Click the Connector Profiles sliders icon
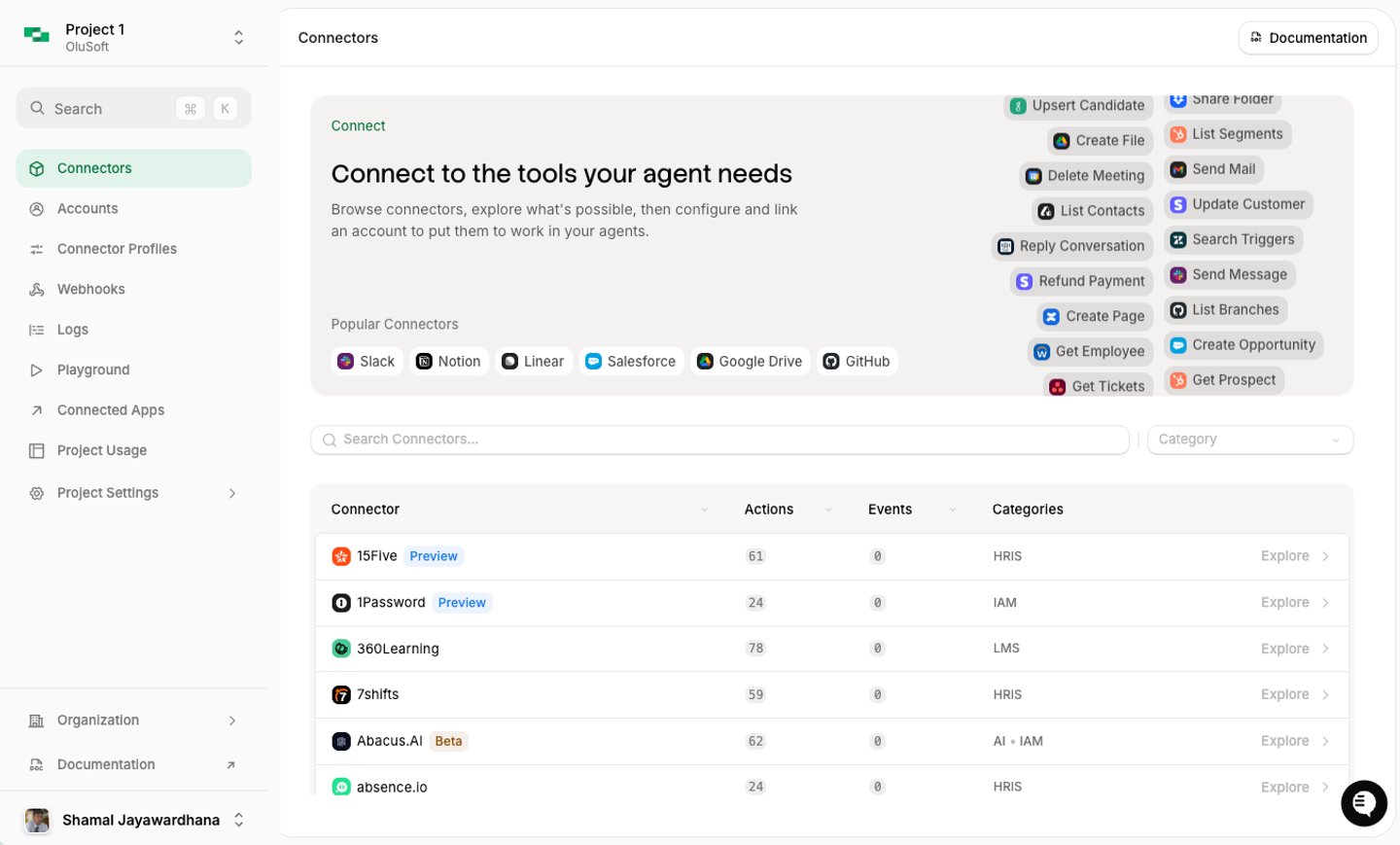 click(37, 249)
